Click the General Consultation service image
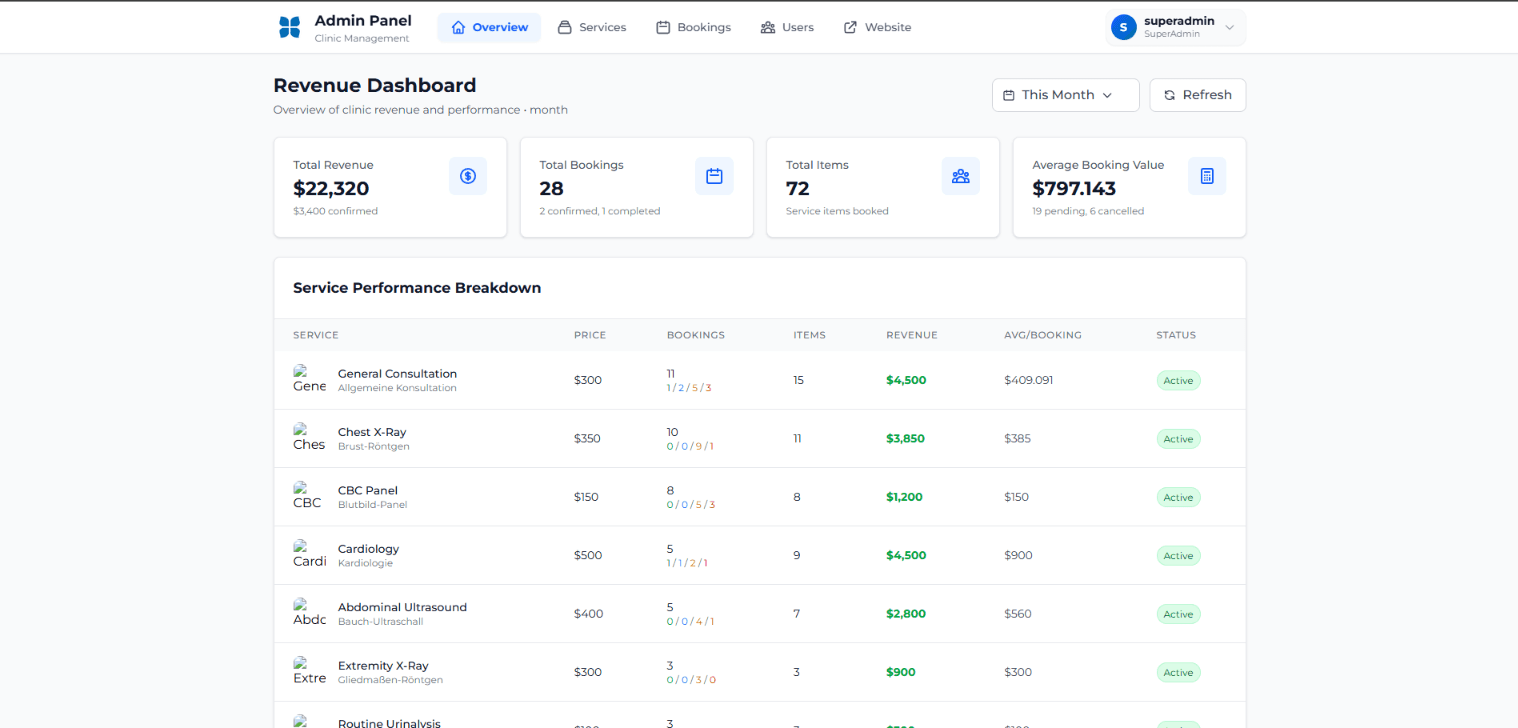Viewport: 1518px width, 728px height. (310, 380)
